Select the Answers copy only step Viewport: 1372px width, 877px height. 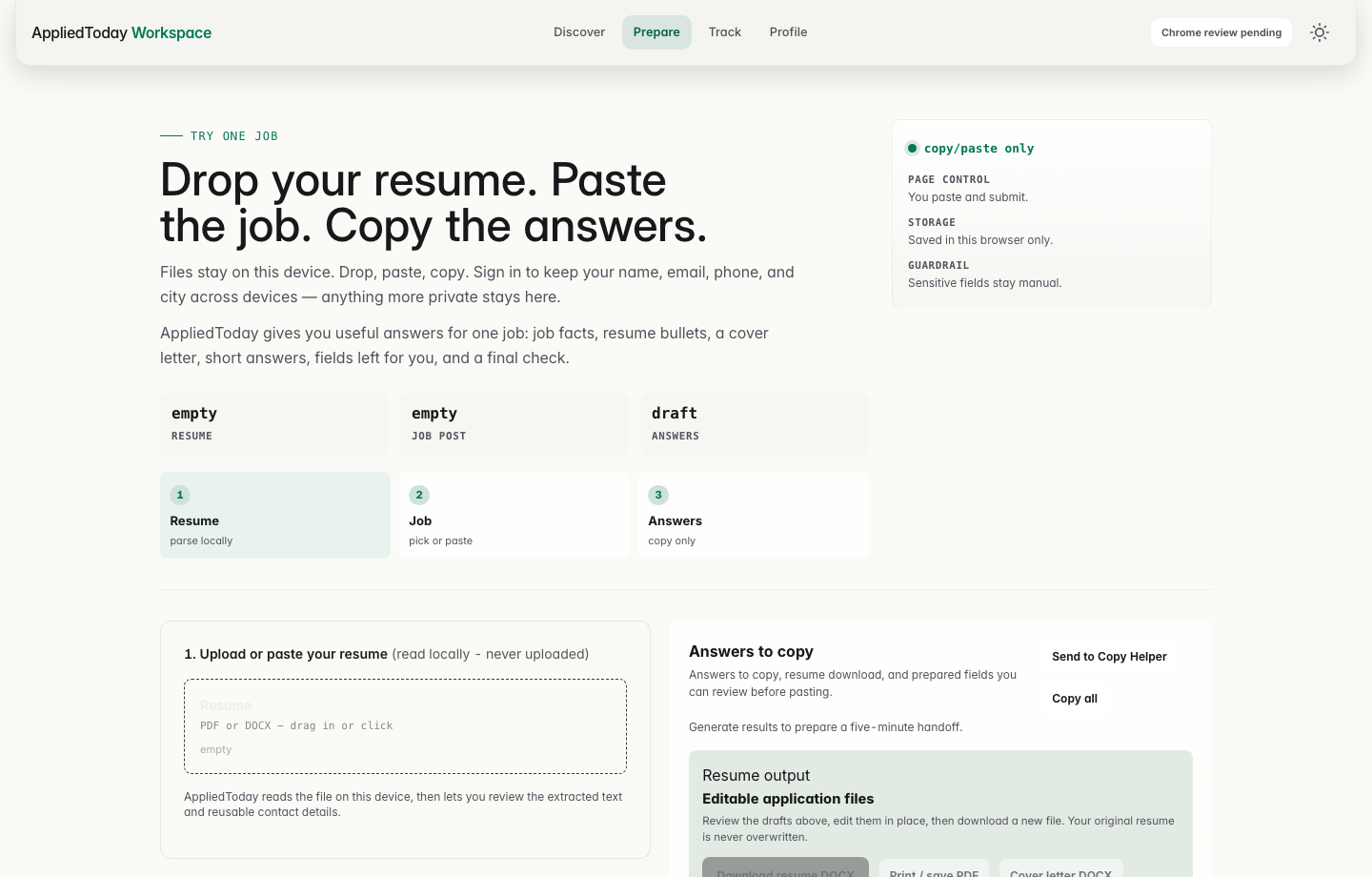754,515
